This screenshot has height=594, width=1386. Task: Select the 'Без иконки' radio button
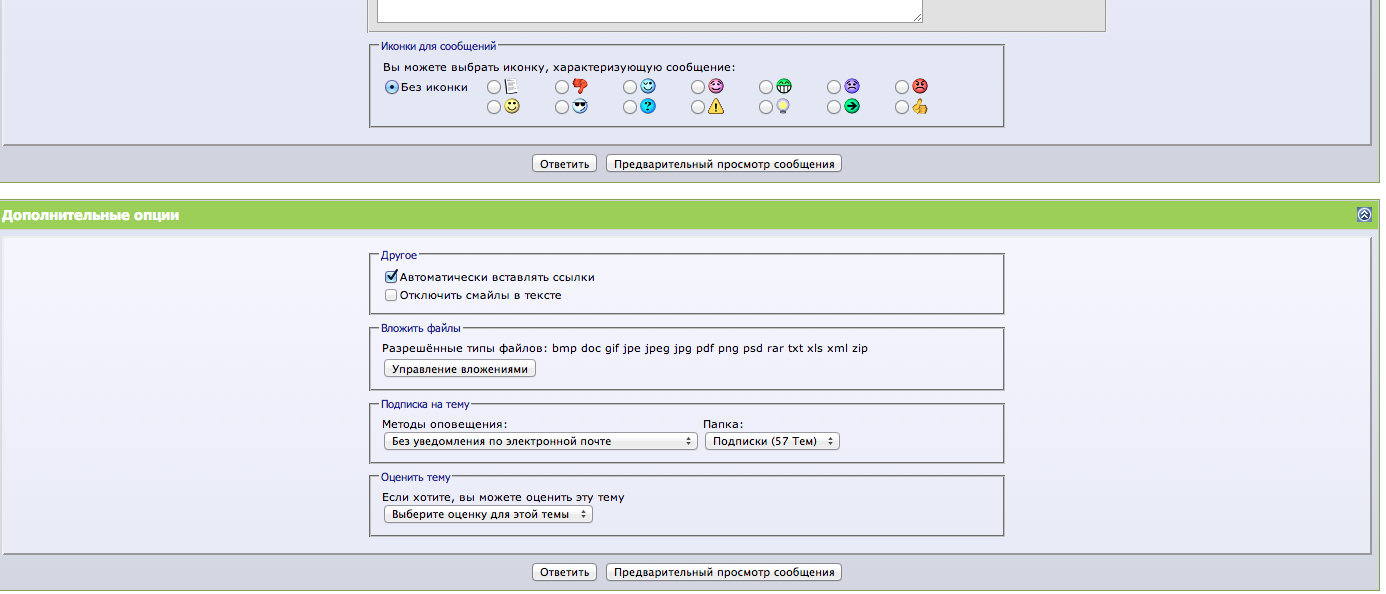[392, 87]
